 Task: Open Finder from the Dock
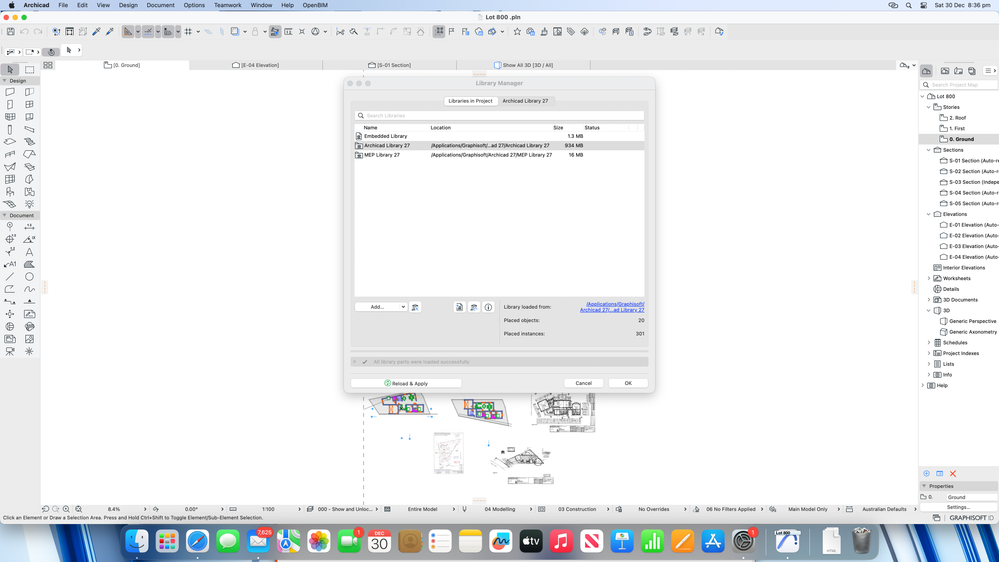[136, 542]
